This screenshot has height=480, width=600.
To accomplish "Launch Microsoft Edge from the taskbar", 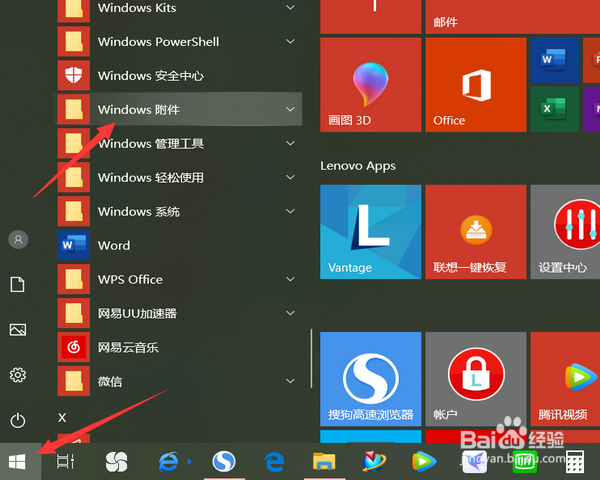I will point(274,462).
